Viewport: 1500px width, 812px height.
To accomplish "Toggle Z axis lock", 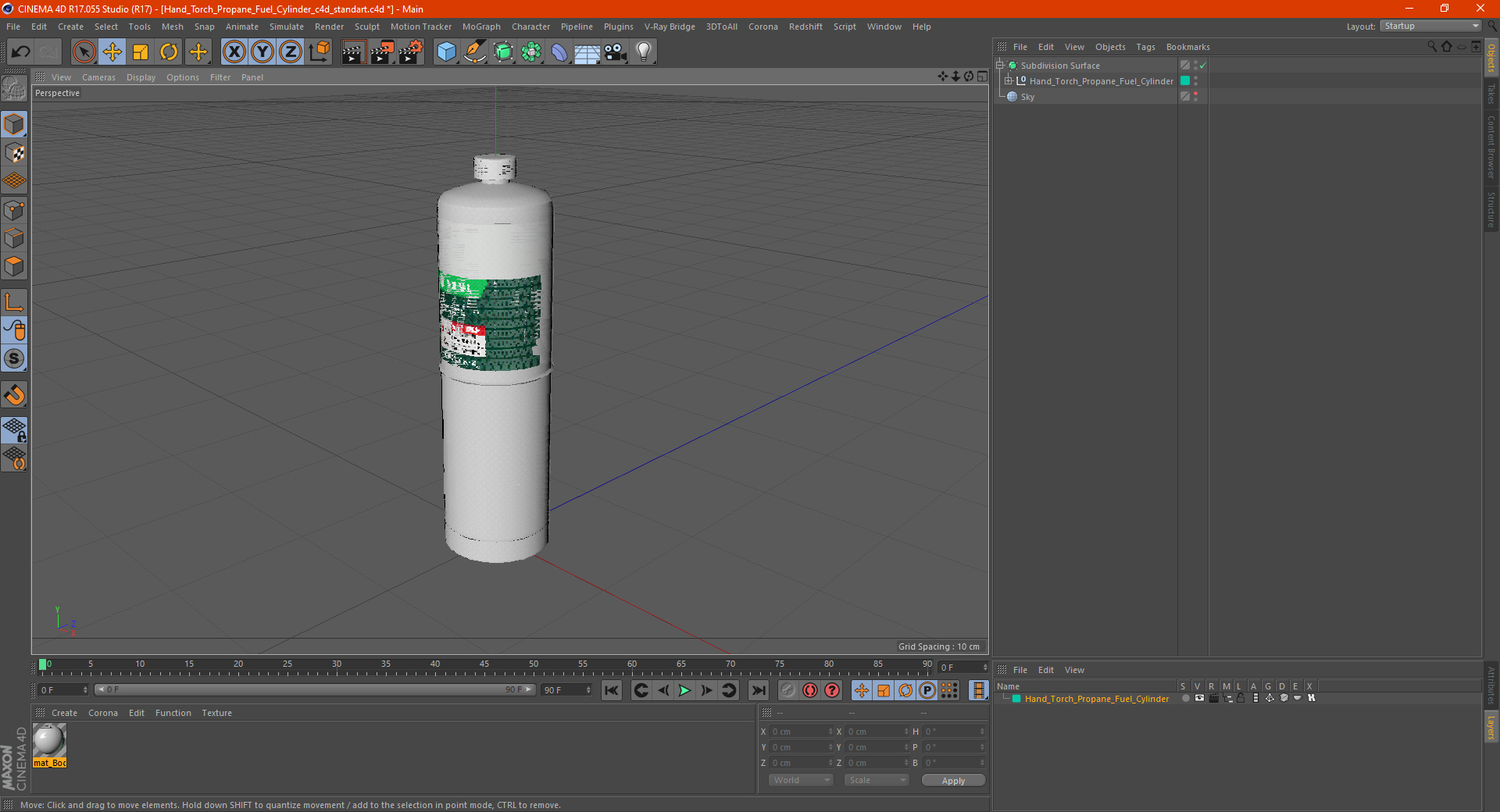I will point(291,52).
